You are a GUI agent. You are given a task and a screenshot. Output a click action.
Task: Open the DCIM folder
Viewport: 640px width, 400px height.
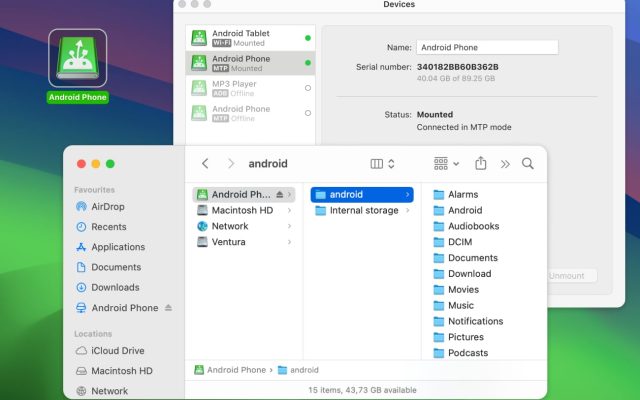453,242
